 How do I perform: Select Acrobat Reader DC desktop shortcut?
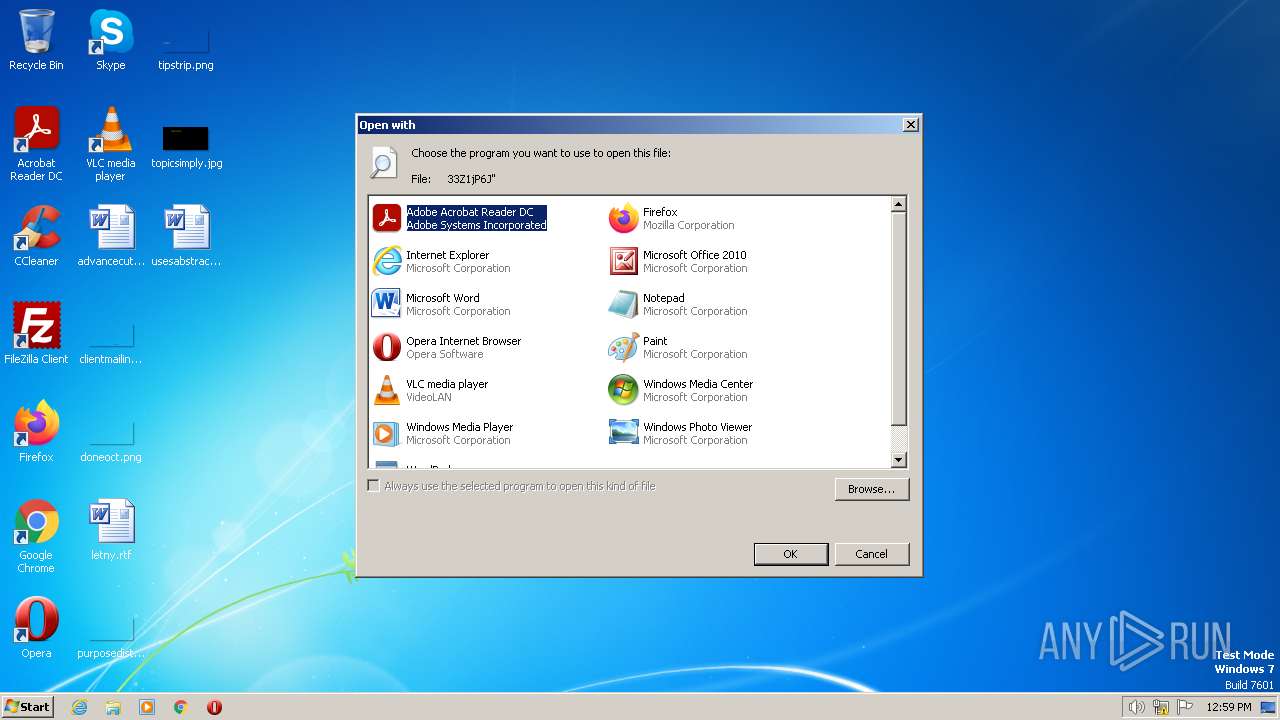(x=36, y=143)
